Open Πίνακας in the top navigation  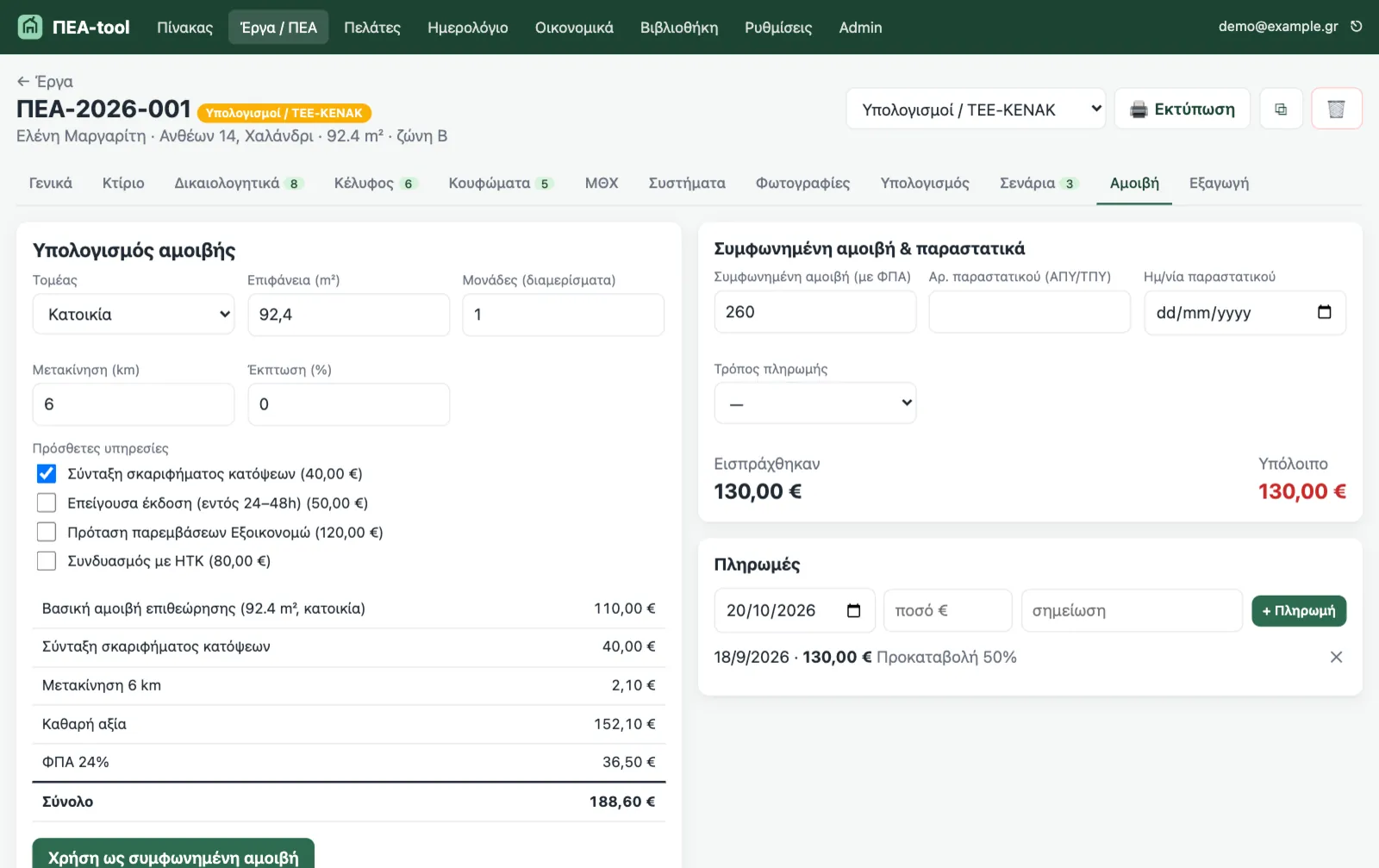184,28
